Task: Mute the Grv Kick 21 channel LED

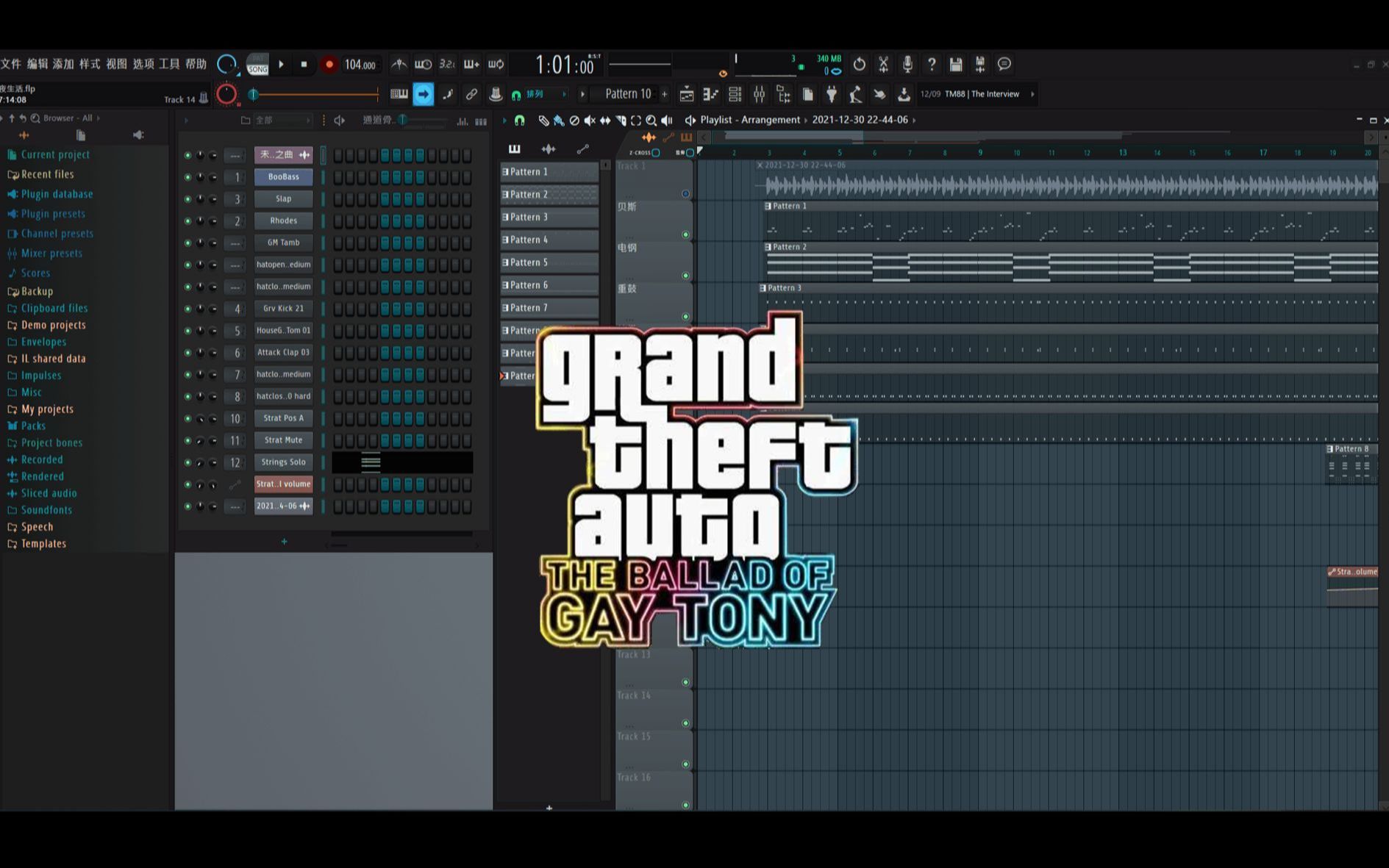Action: tap(188, 309)
